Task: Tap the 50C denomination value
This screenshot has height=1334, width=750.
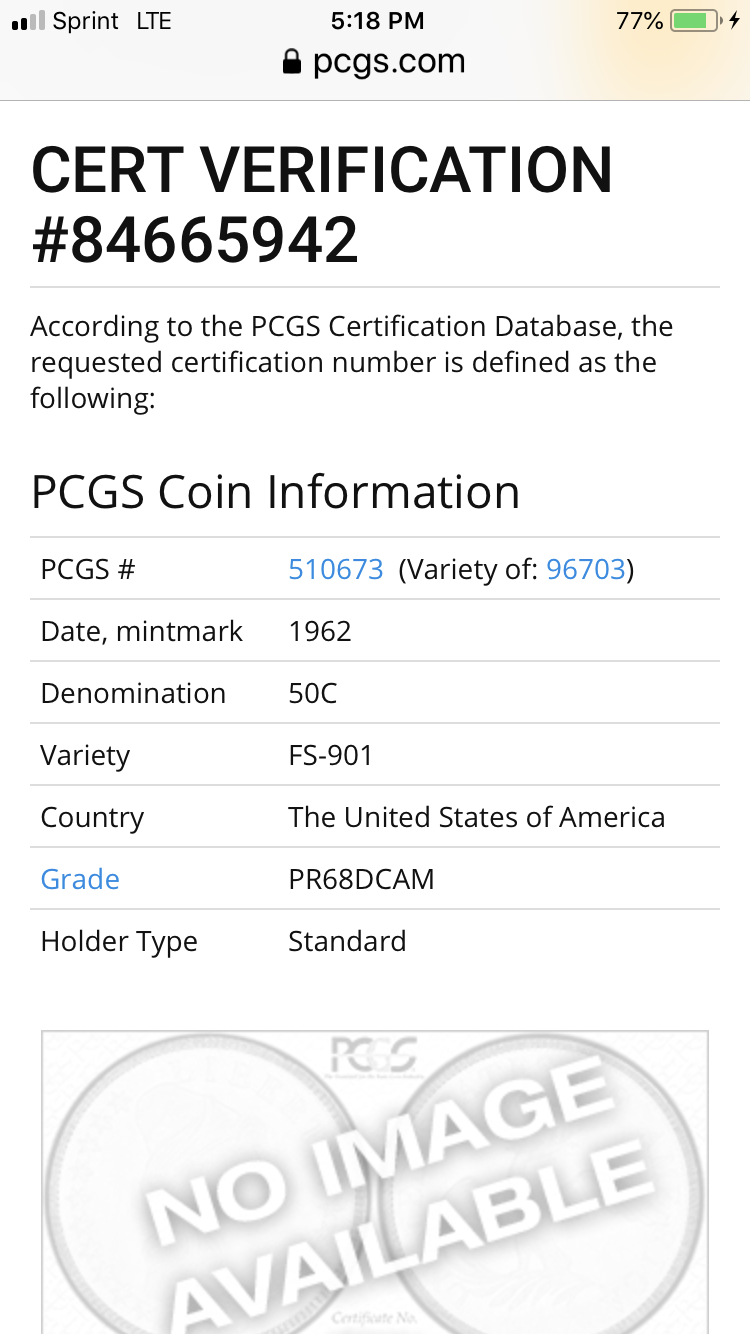Action: (313, 693)
